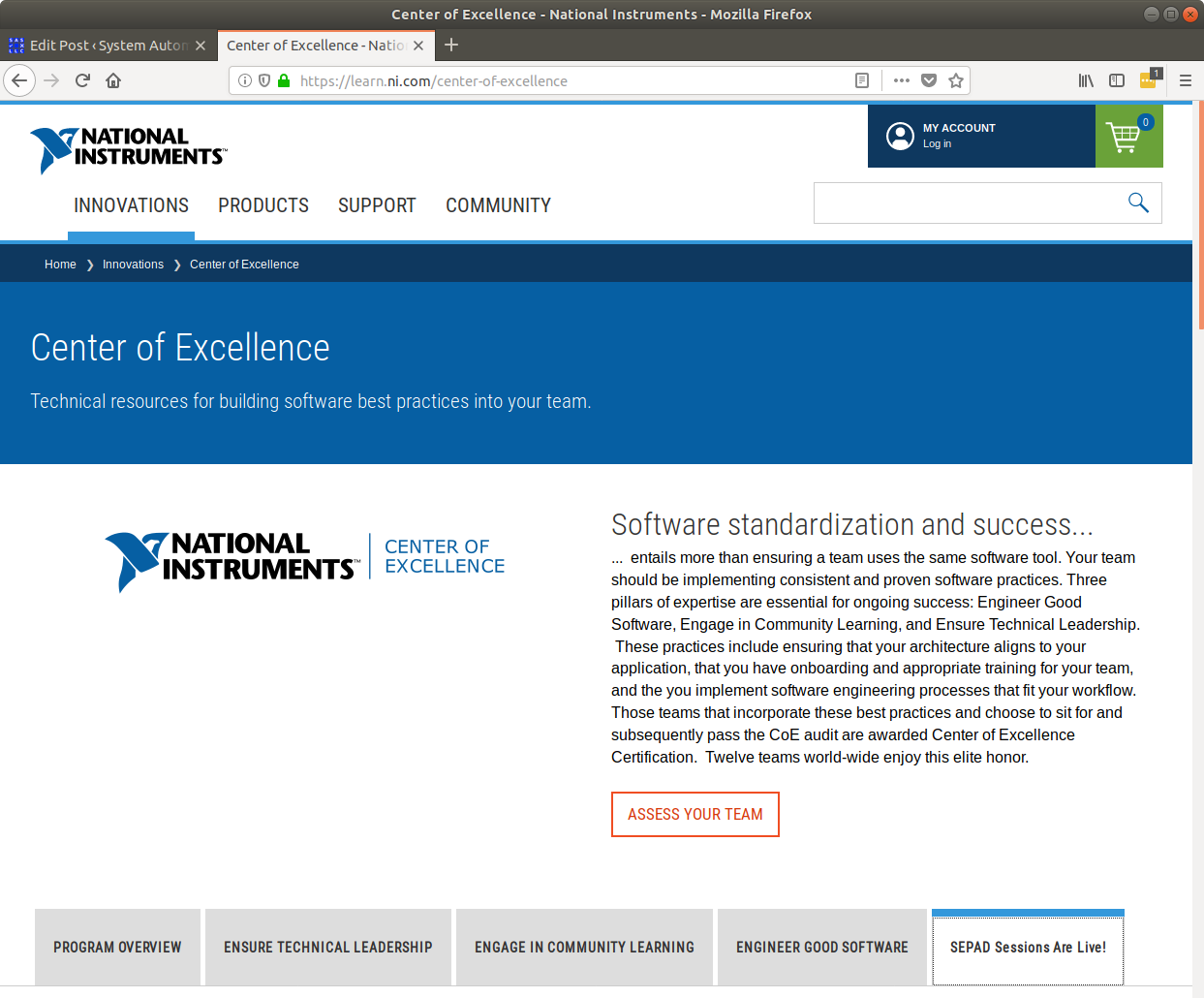Open the Support navigation menu
Image resolution: width=1204 pixels, height=998 pixels.
point(377,205)
